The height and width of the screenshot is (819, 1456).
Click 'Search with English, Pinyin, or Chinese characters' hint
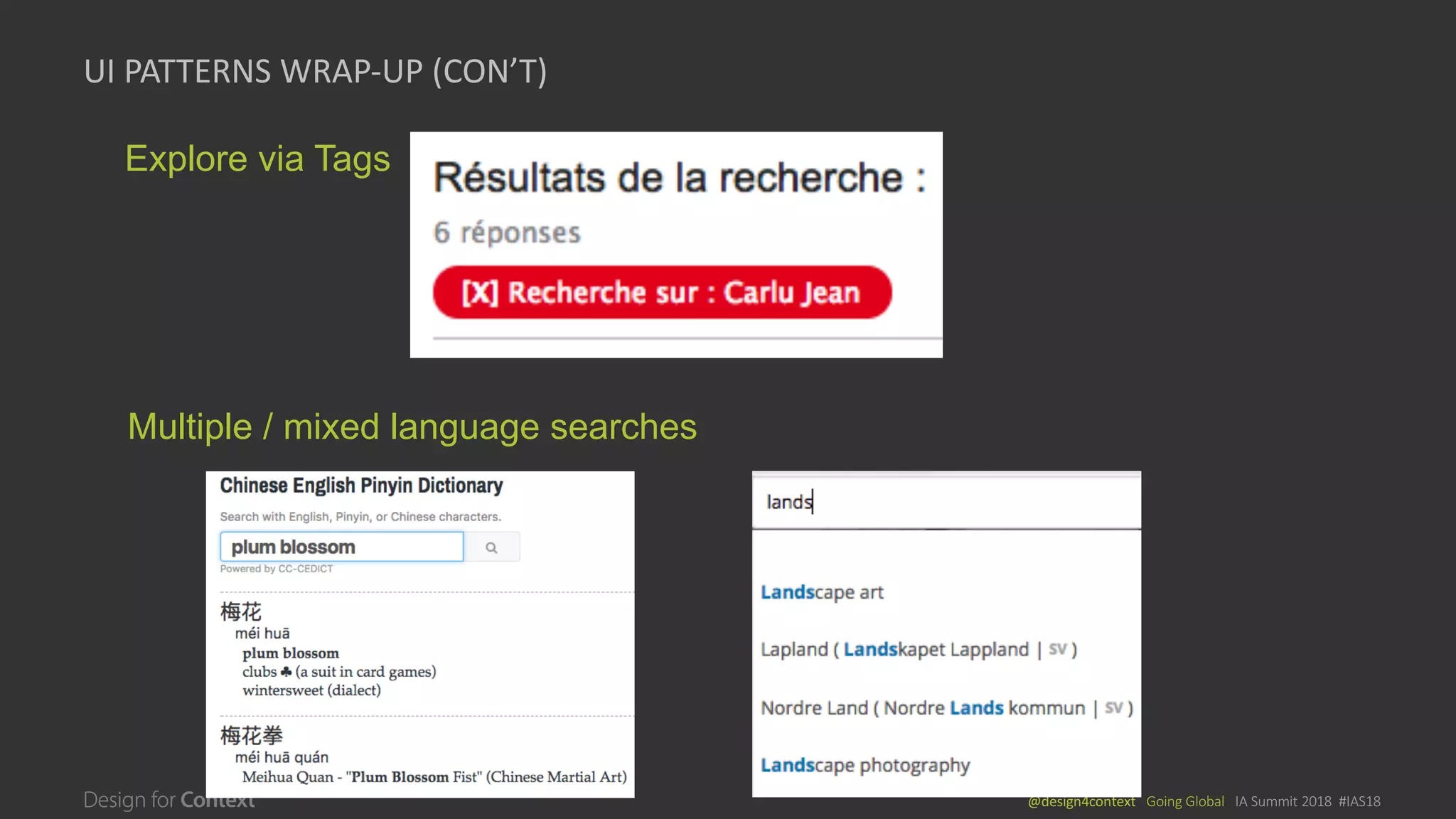360,517
